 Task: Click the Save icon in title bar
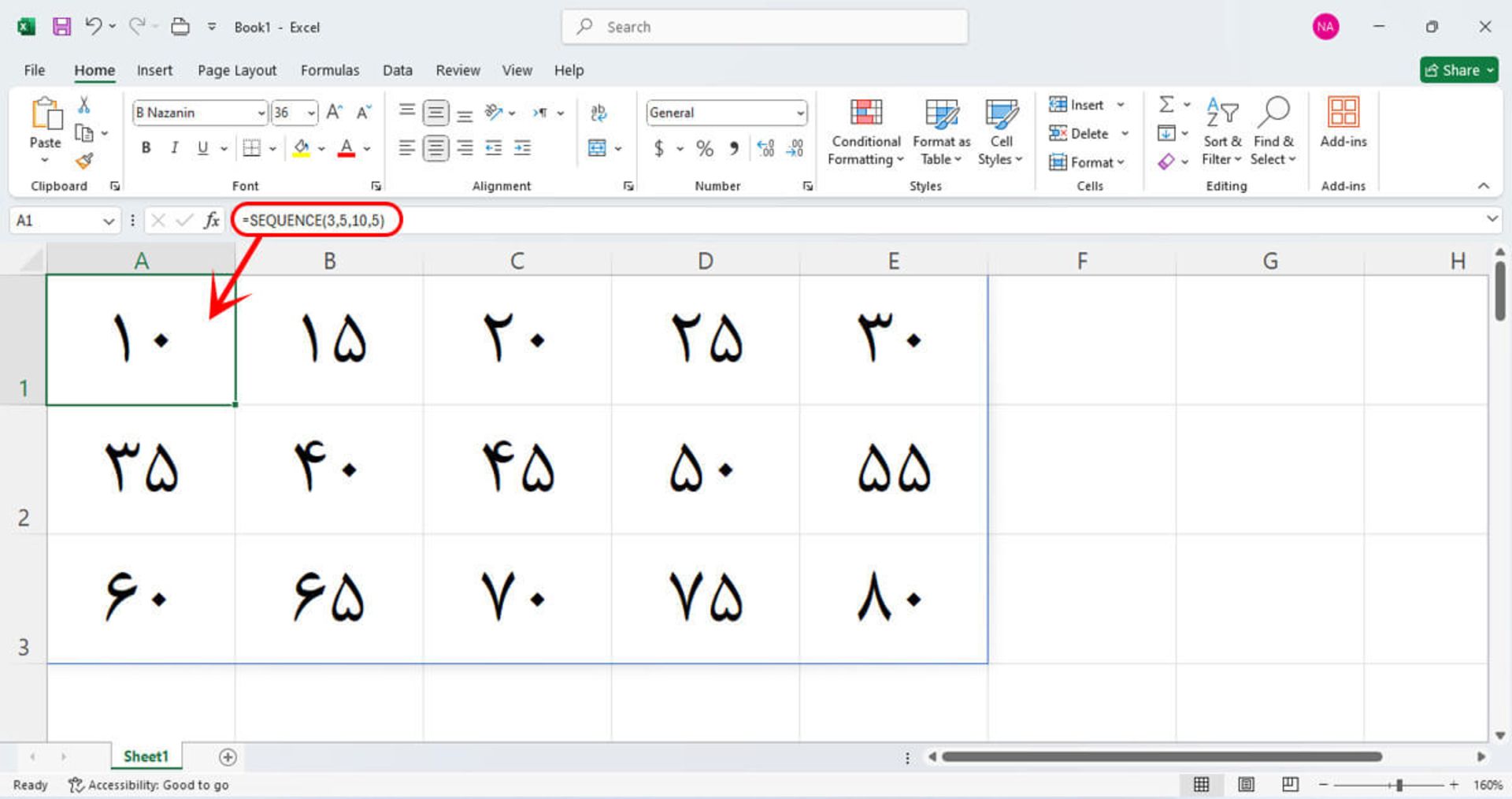pyautogui.click(x=61, y=27)
